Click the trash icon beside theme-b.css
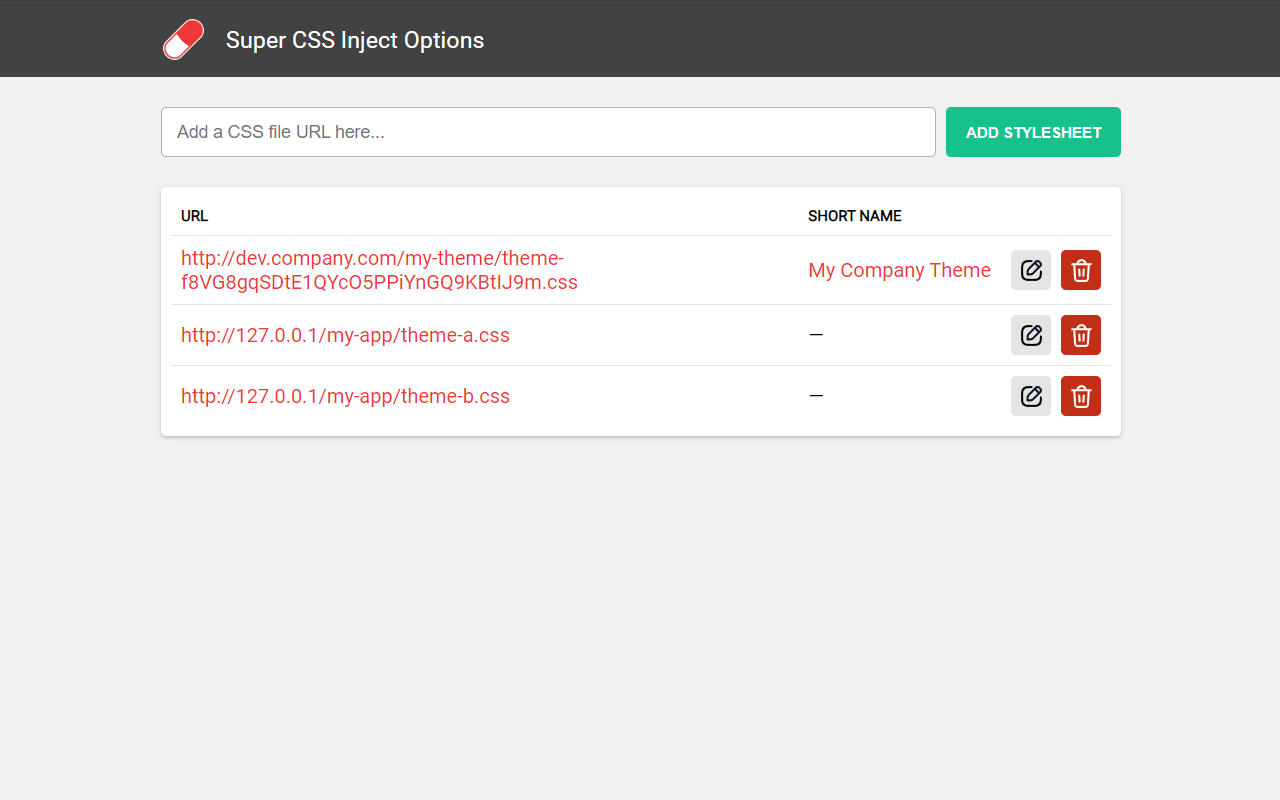1280x800 pixels. [1081, 396]
